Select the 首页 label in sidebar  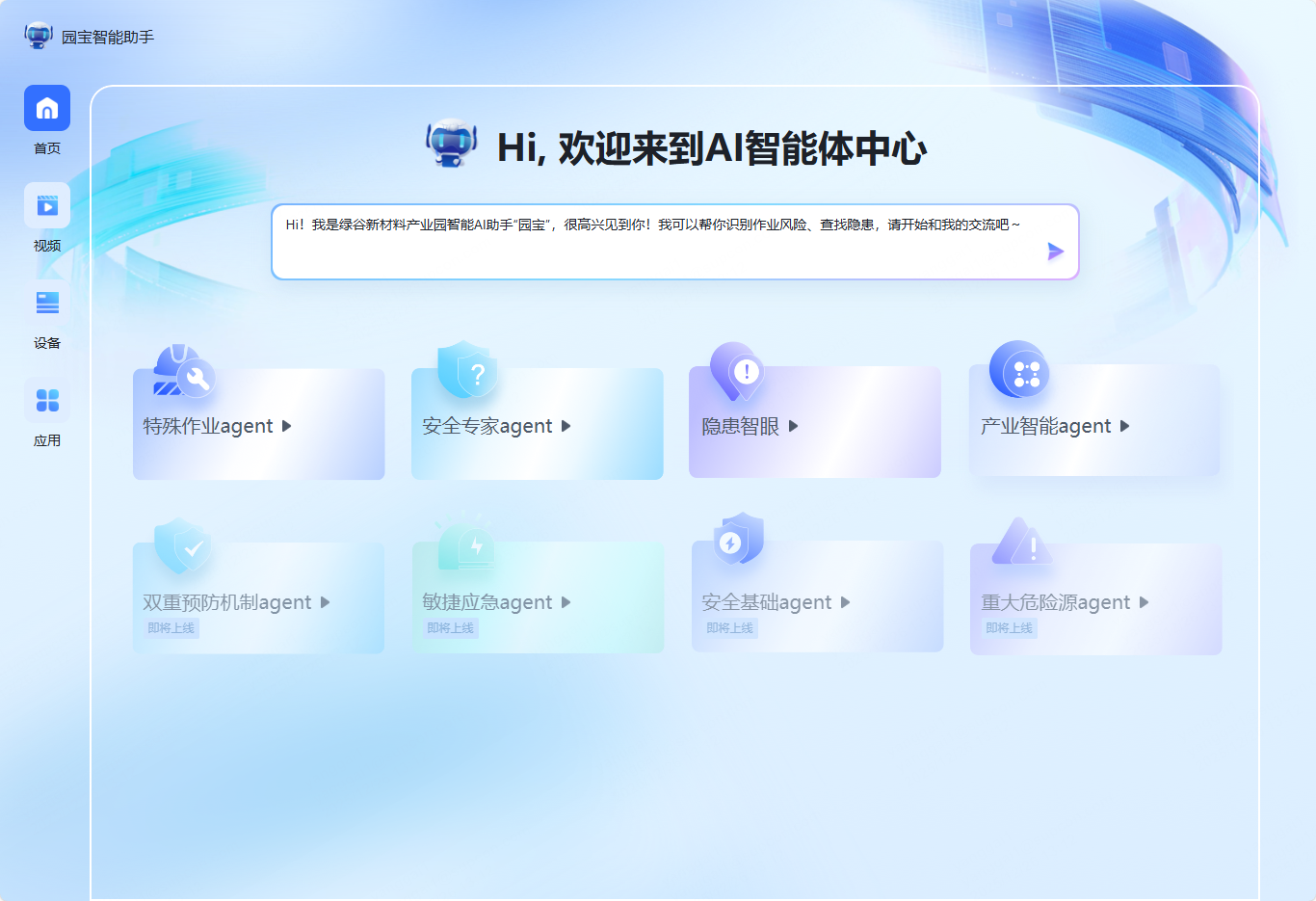47,148
